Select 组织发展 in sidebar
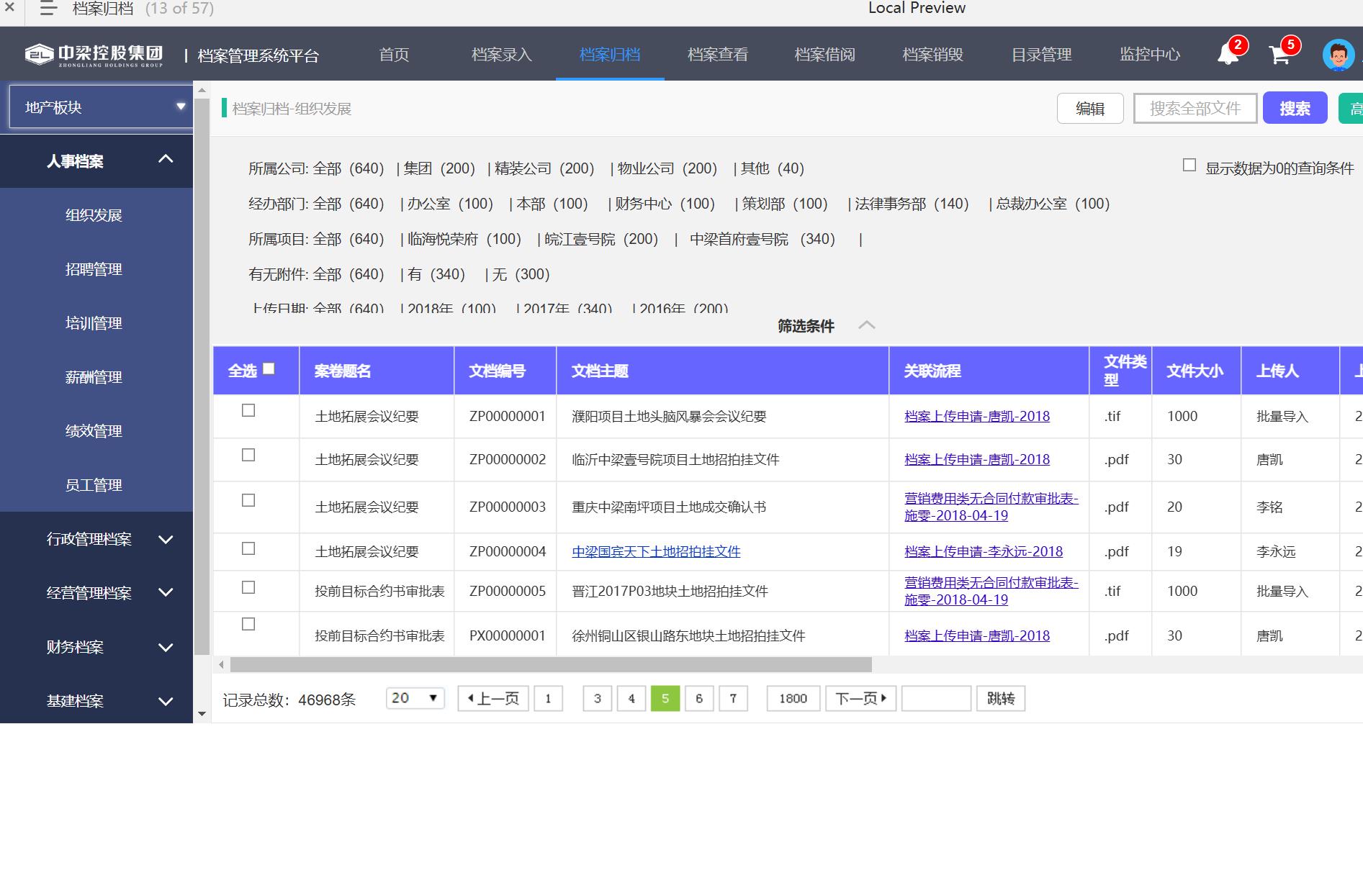Image resolution: width=1363 pixels, height=896 pixels. pos(94,215)
